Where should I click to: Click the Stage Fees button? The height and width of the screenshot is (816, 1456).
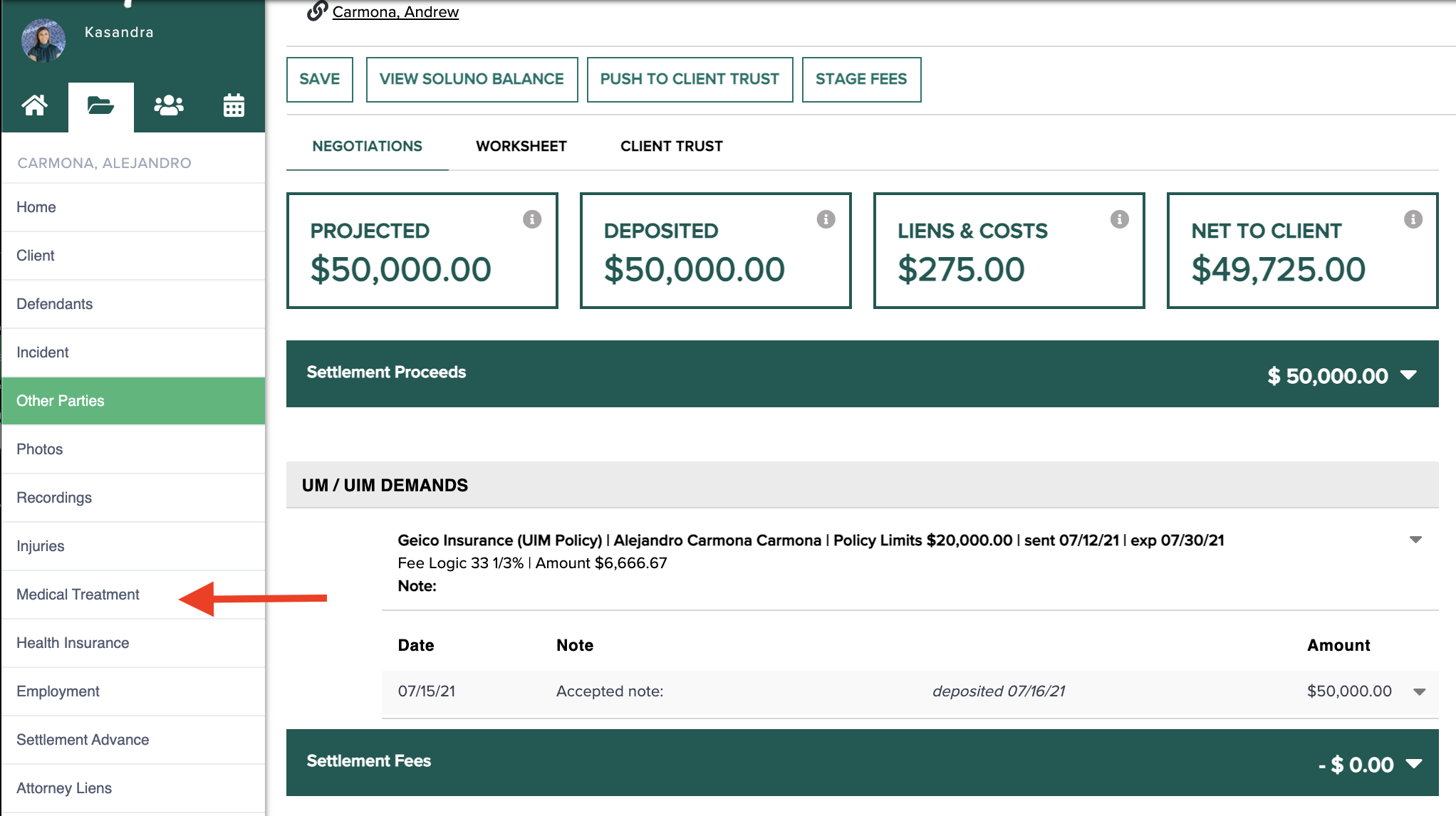pyautogui.click(x=861, y=79)
